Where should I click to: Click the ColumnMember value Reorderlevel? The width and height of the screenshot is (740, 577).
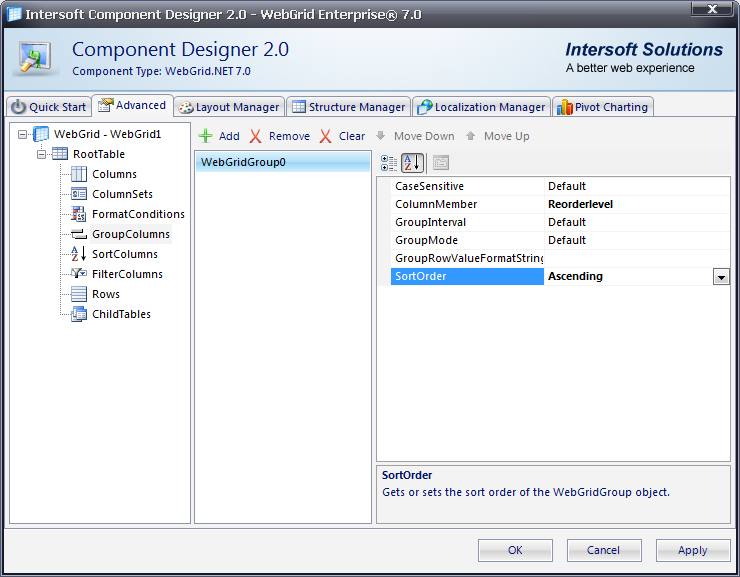(x=580, y=204)
